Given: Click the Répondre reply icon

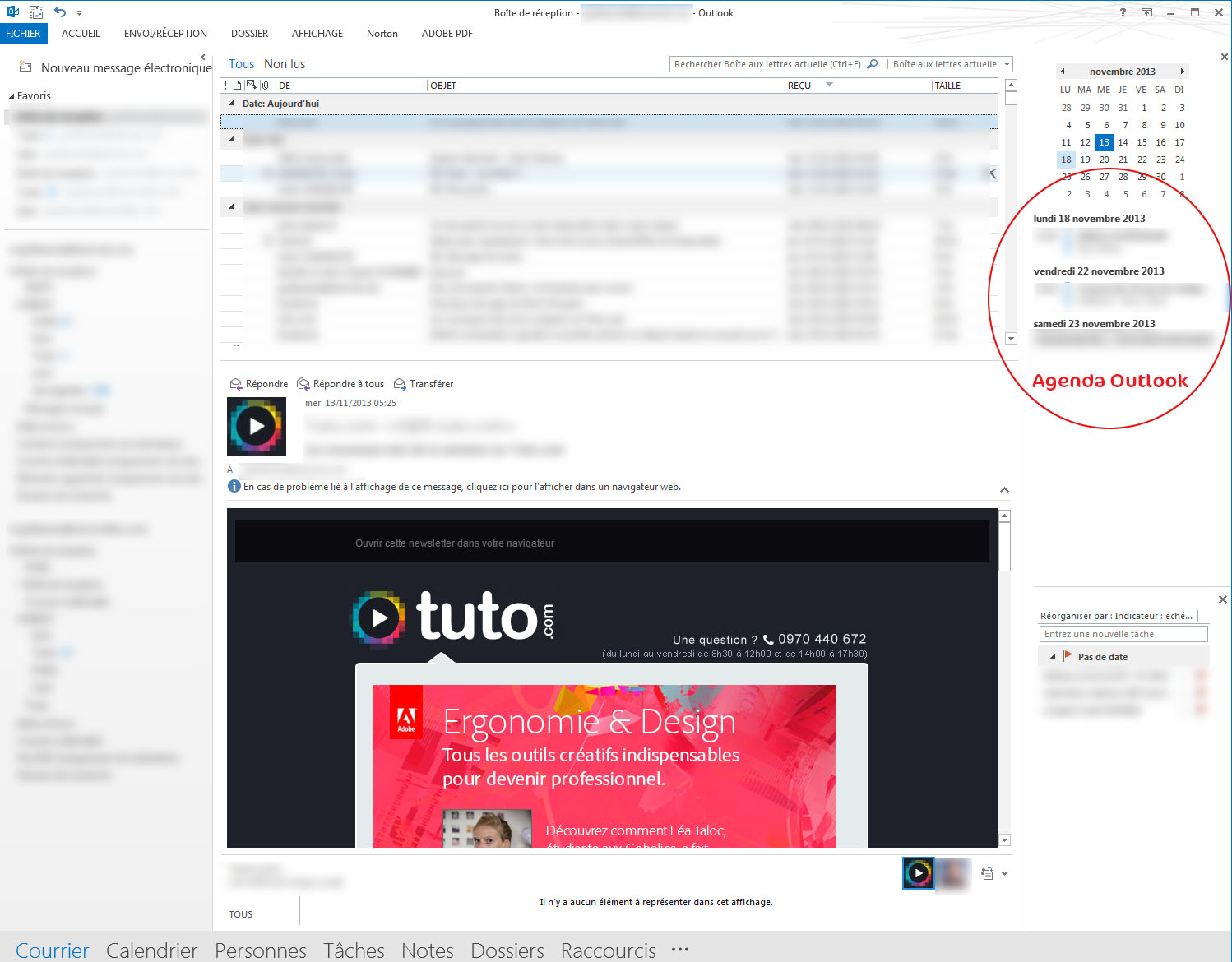Looking at the screenshot, I should 236,384.
